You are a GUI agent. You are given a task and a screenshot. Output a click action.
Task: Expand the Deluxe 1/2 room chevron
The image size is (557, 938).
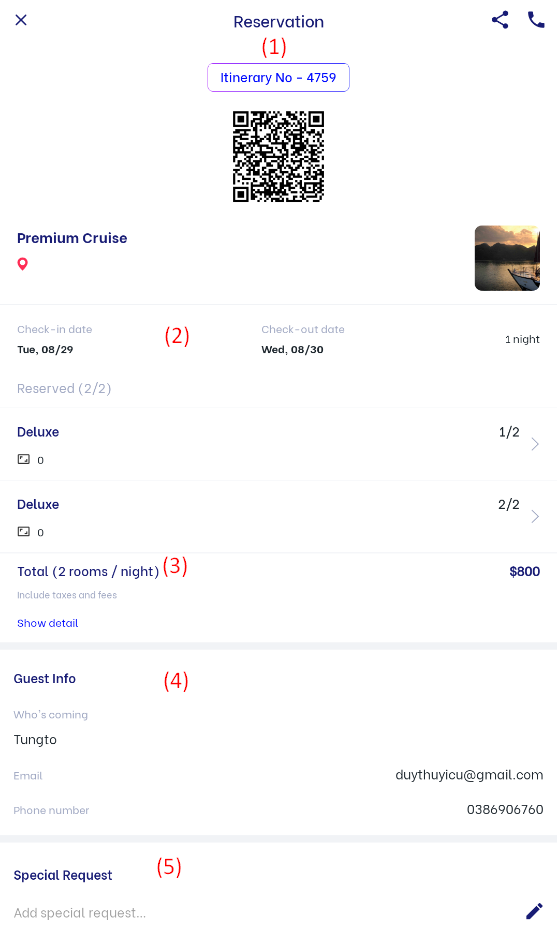click(x=535, y=444)
